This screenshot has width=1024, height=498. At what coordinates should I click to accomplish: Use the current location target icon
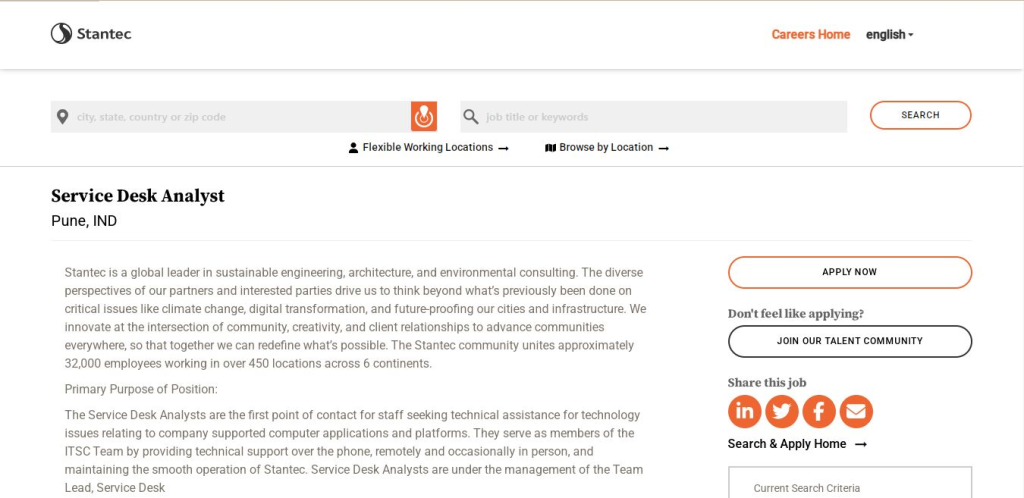click(x=424, y=116)
